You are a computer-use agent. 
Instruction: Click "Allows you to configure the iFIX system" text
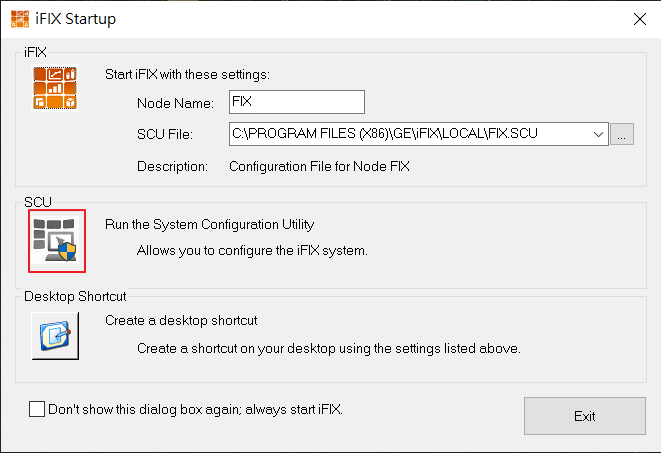[252, 250]
